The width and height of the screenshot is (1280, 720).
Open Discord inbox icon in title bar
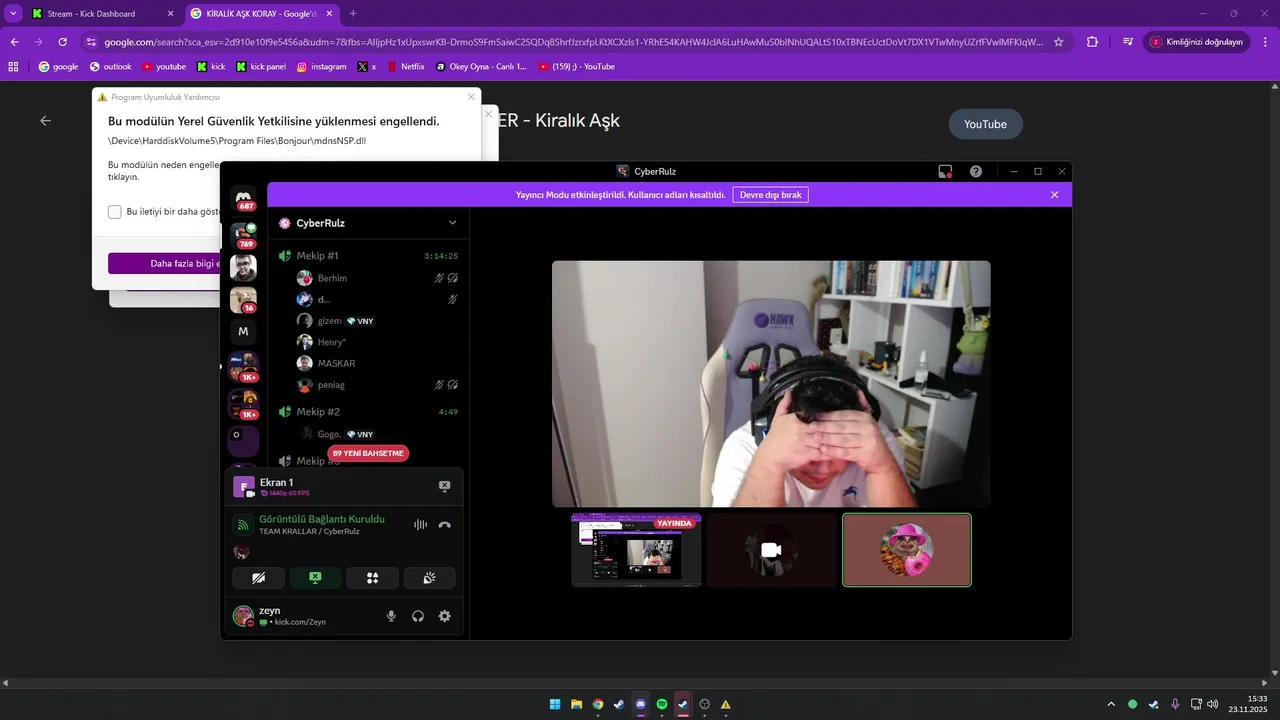point(945,171)
